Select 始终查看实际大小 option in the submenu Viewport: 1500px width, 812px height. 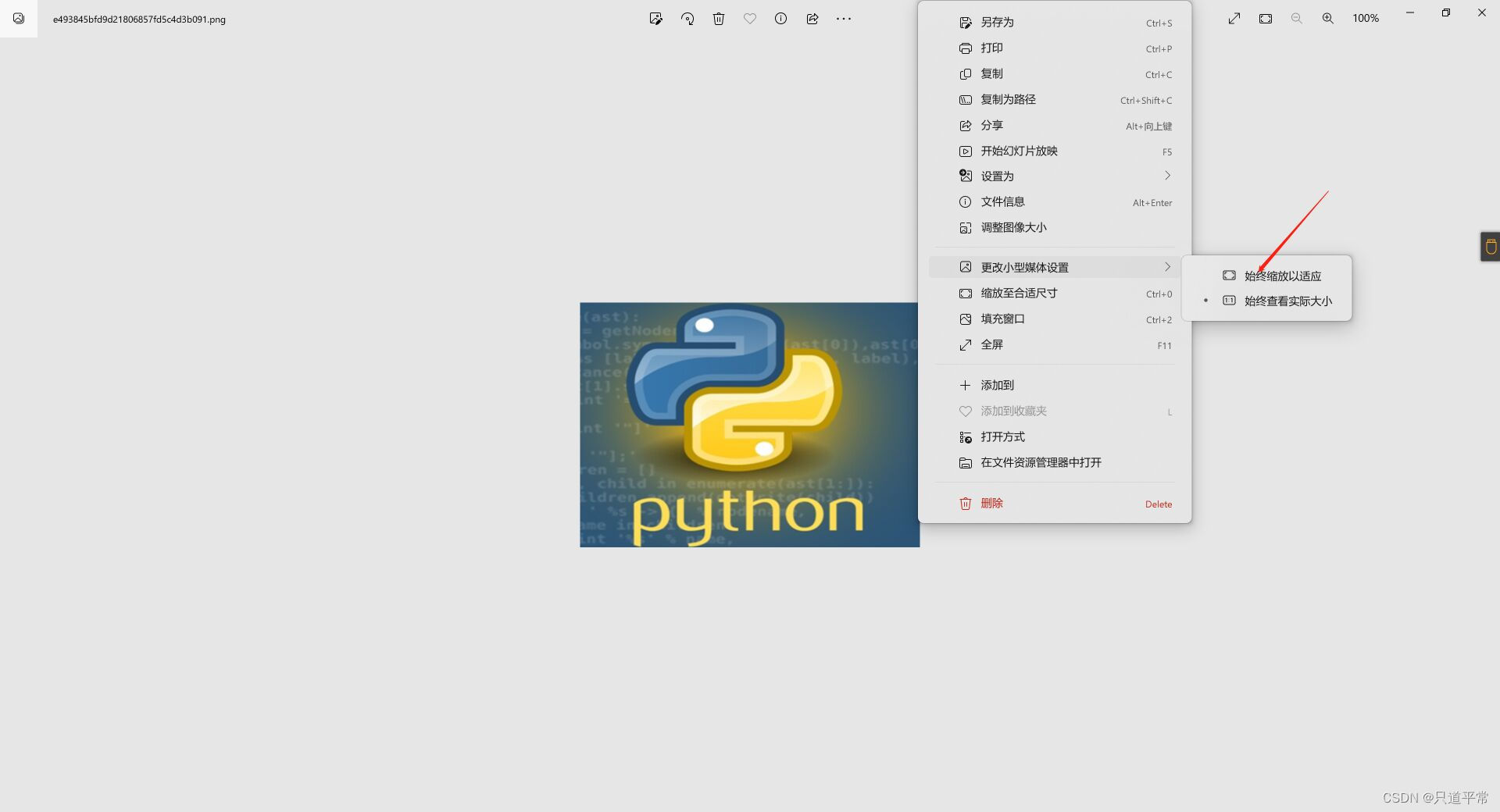point(1266,301)
